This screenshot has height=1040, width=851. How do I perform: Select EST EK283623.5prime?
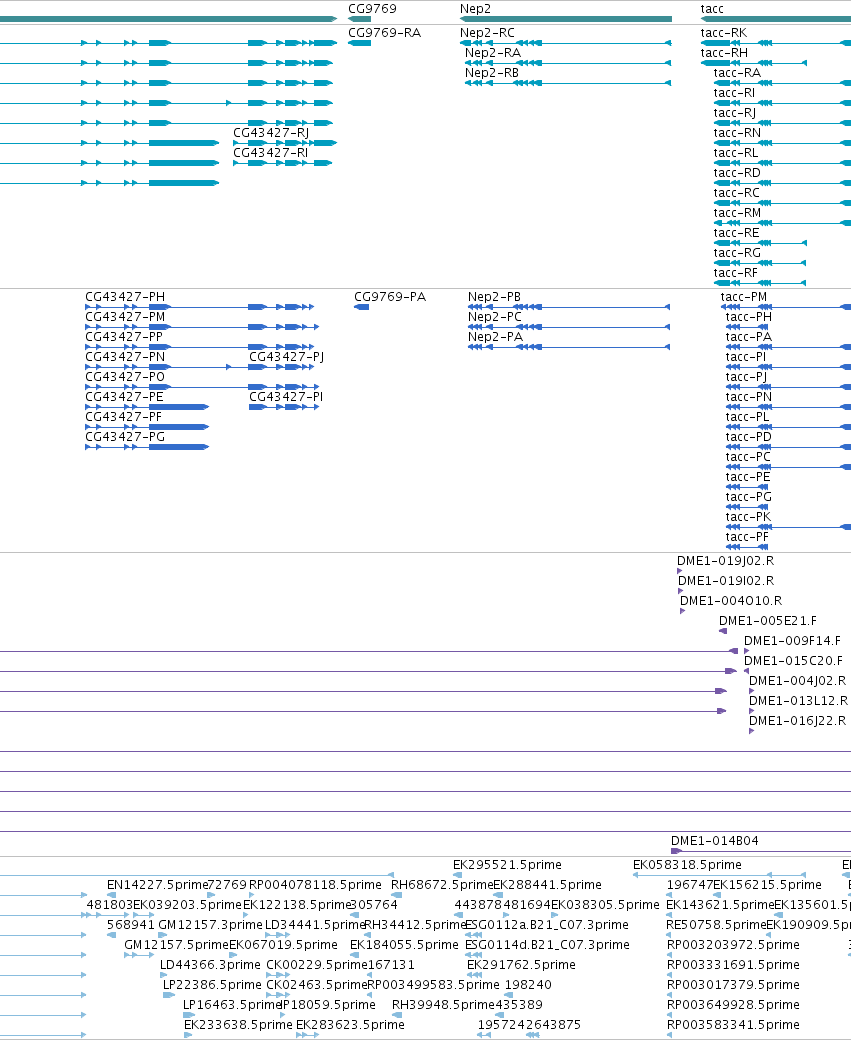[350, 1025]
